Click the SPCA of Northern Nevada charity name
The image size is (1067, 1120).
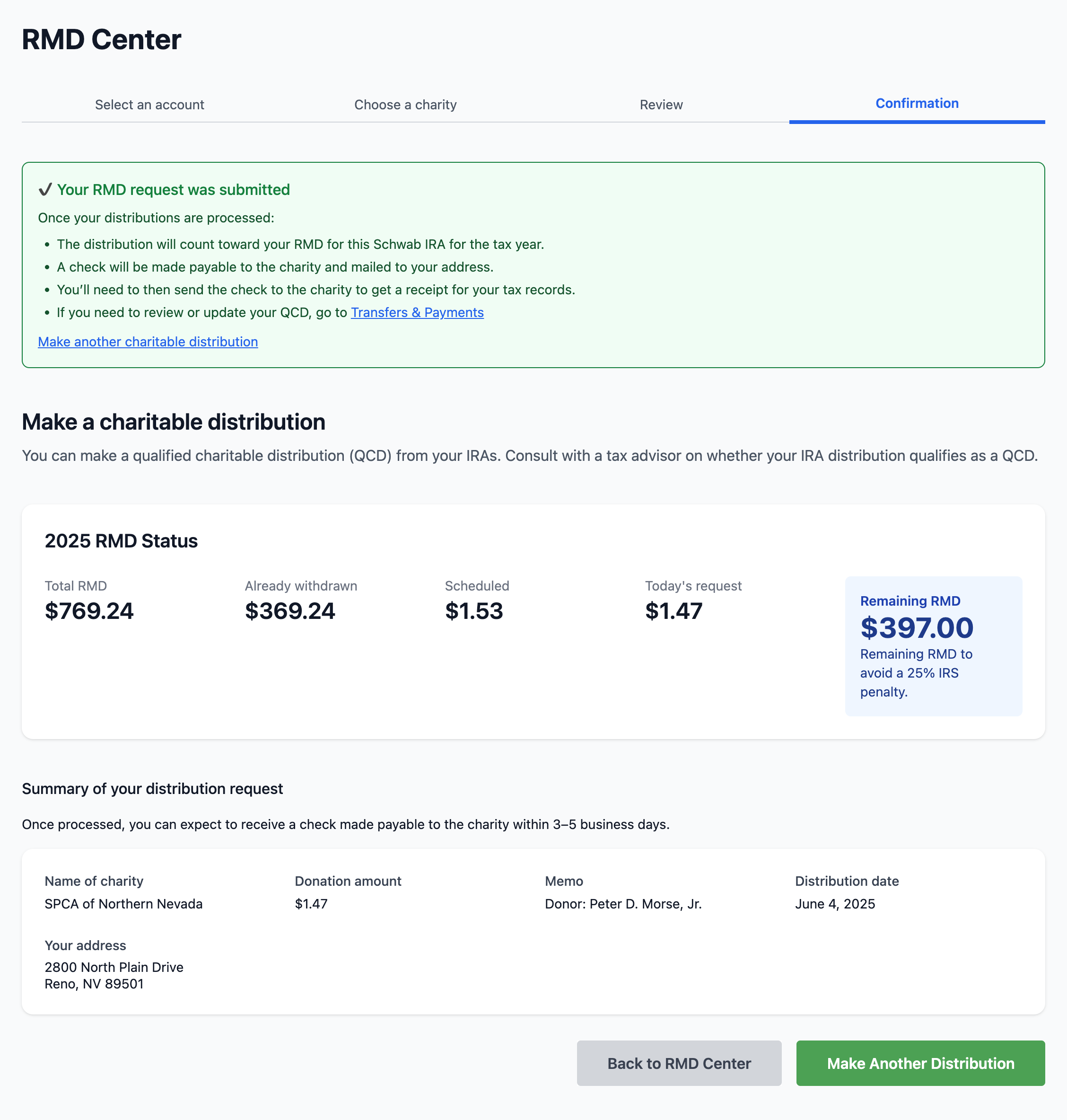tap(123, 904)
